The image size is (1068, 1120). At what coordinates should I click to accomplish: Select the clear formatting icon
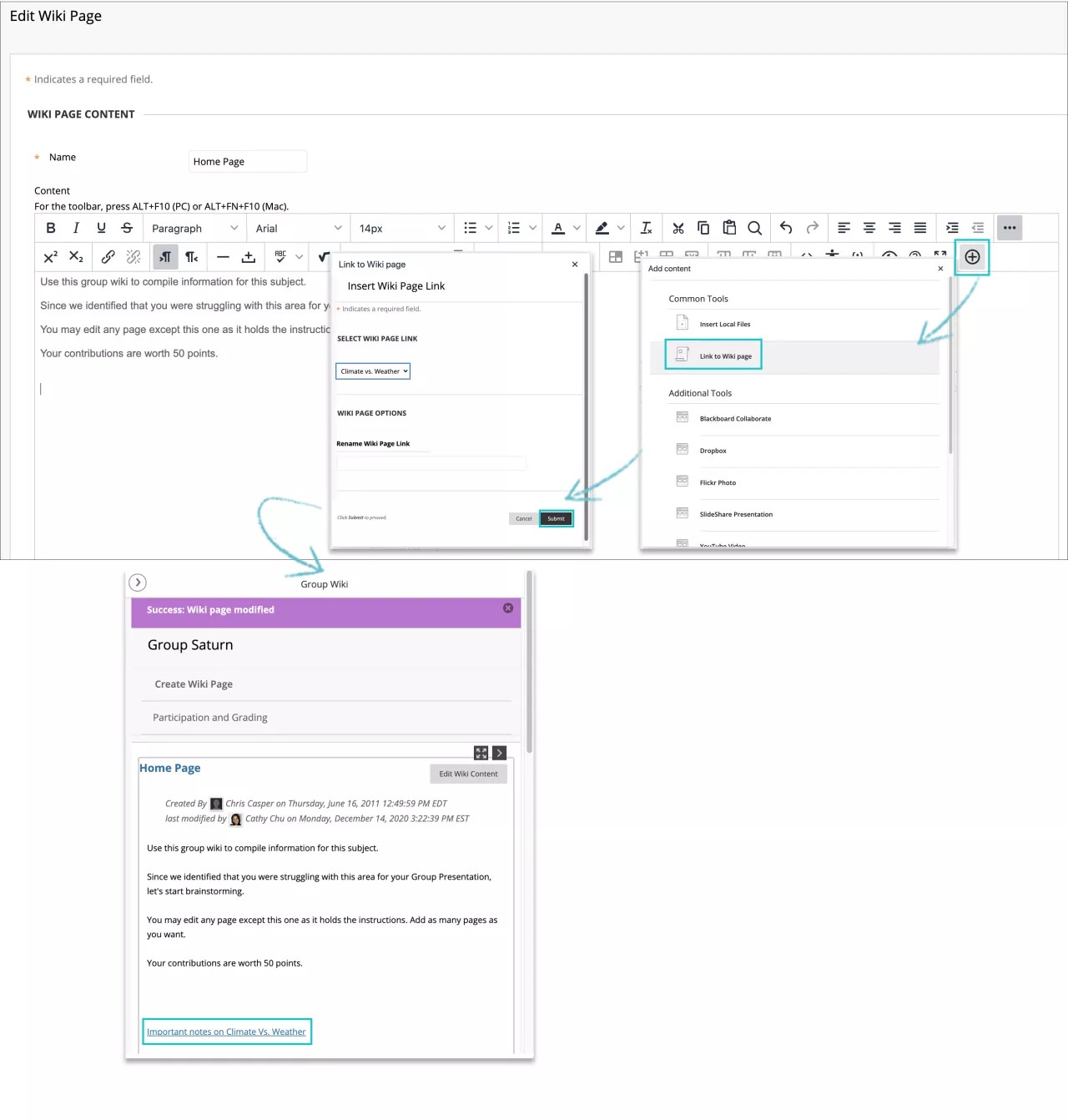coord(645,227)
